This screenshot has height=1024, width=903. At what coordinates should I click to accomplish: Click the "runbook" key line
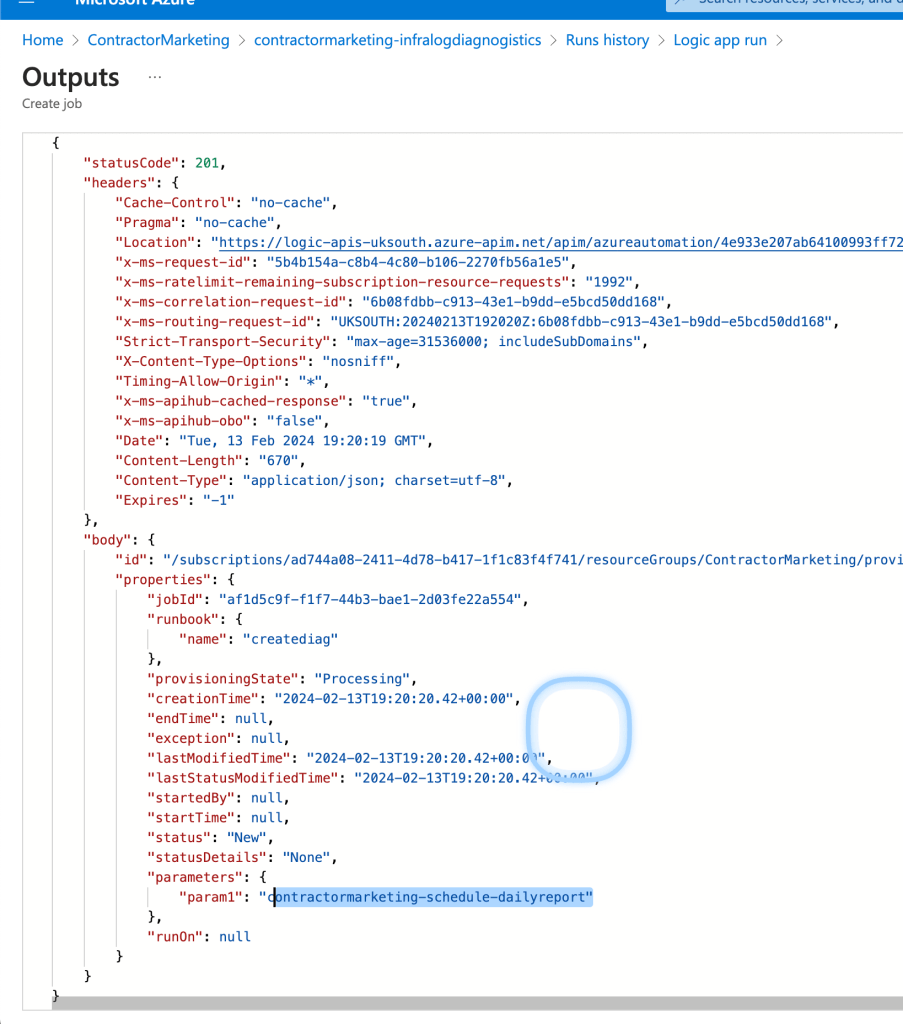tap(195, 619)
